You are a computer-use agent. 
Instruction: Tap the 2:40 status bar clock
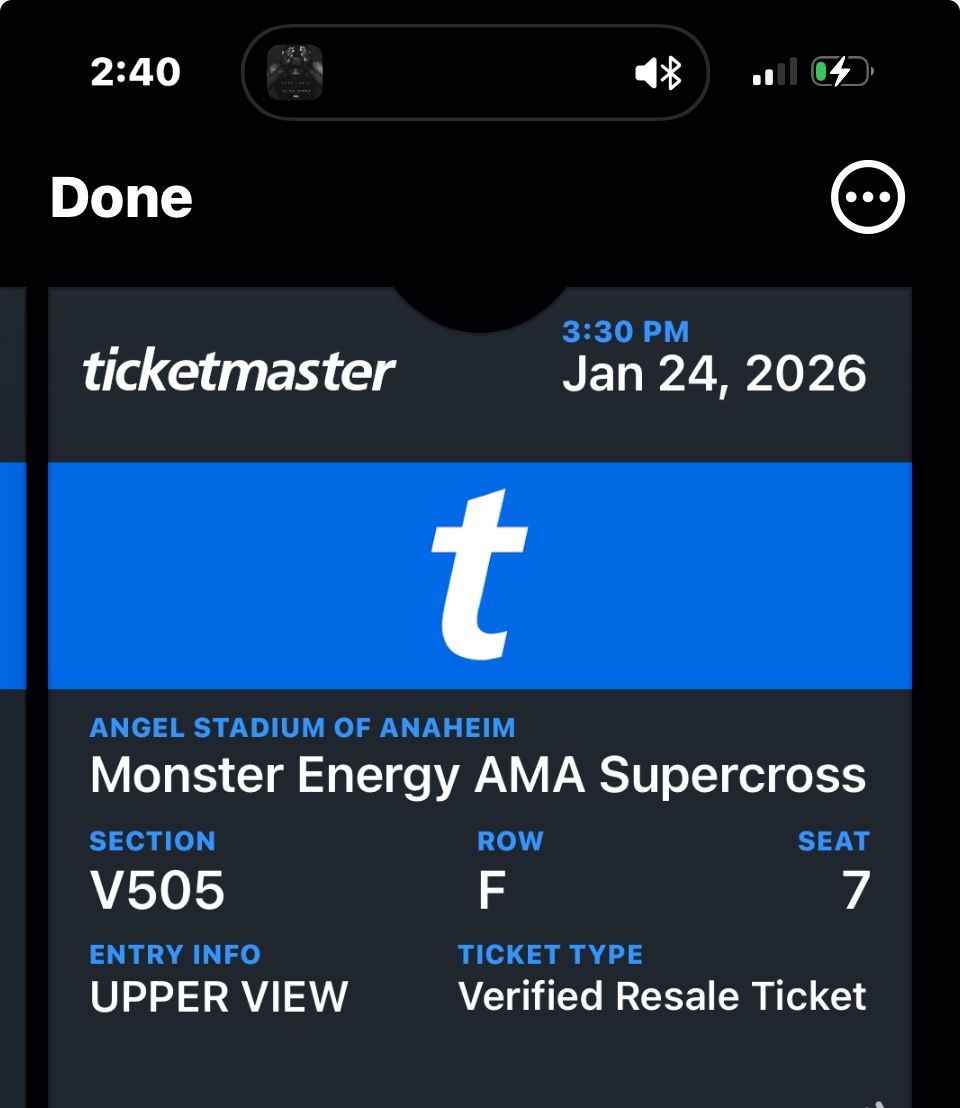click(x=135, y=72)
